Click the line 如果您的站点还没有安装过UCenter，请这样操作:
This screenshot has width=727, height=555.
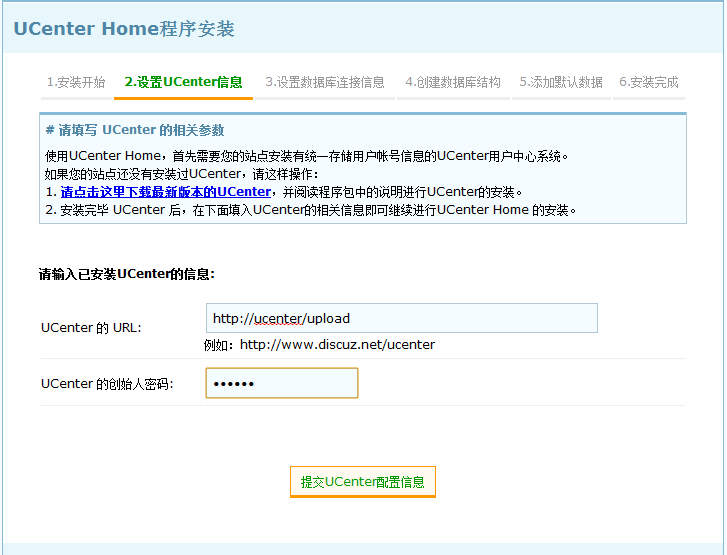(182, 174)
